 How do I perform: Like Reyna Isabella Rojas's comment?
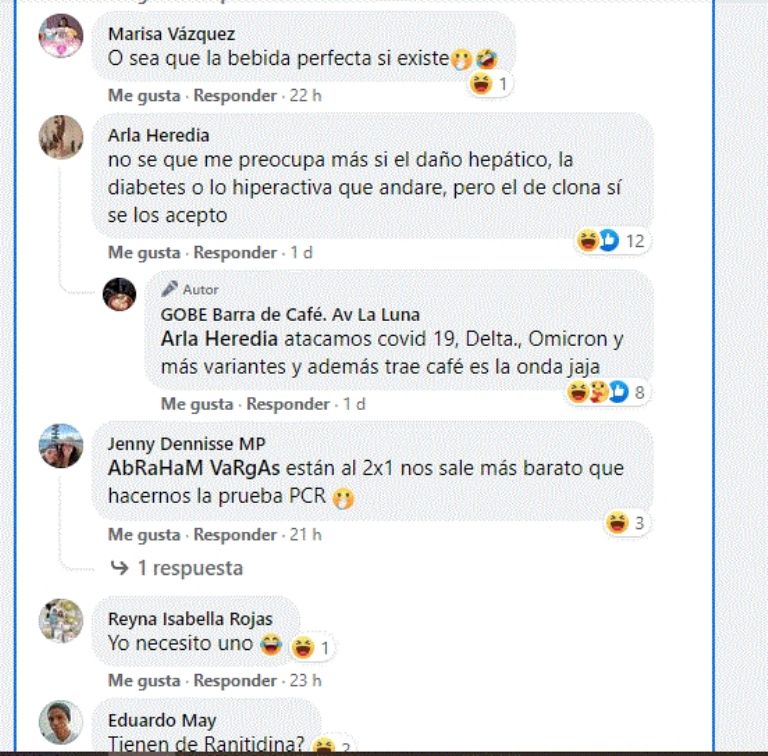[x=144, y=680]
